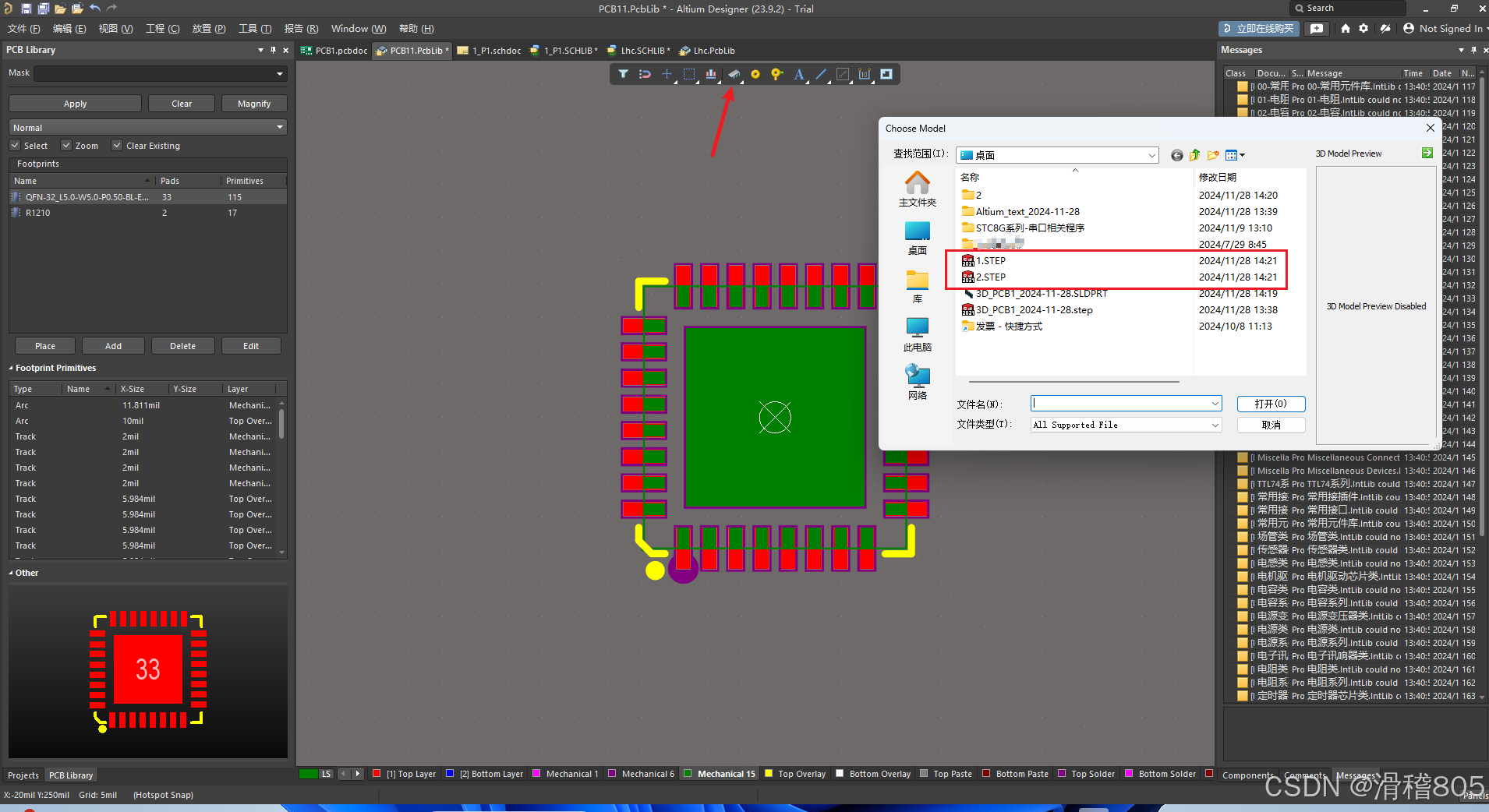The image size is (1489, 812).
Task: Click the place dimension tool icon
Action: pyautogui.click(x=865, y=74)
